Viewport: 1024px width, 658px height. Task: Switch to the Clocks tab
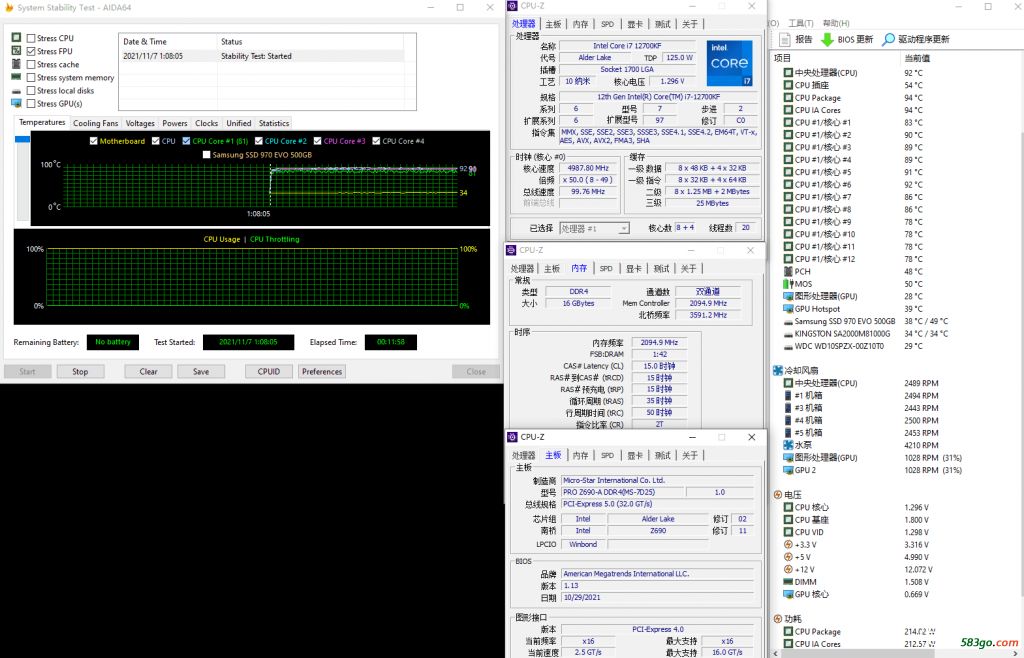coord(206,123)
